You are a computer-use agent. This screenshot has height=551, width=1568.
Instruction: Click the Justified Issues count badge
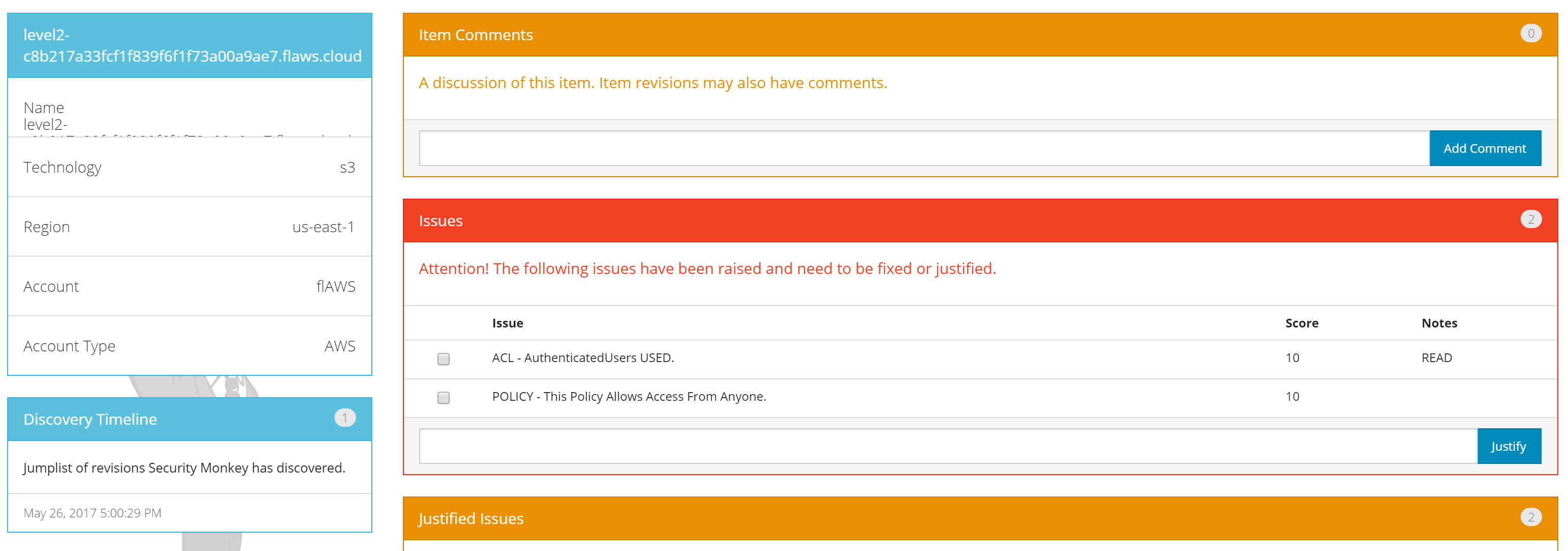click(x=1530, y=517)
